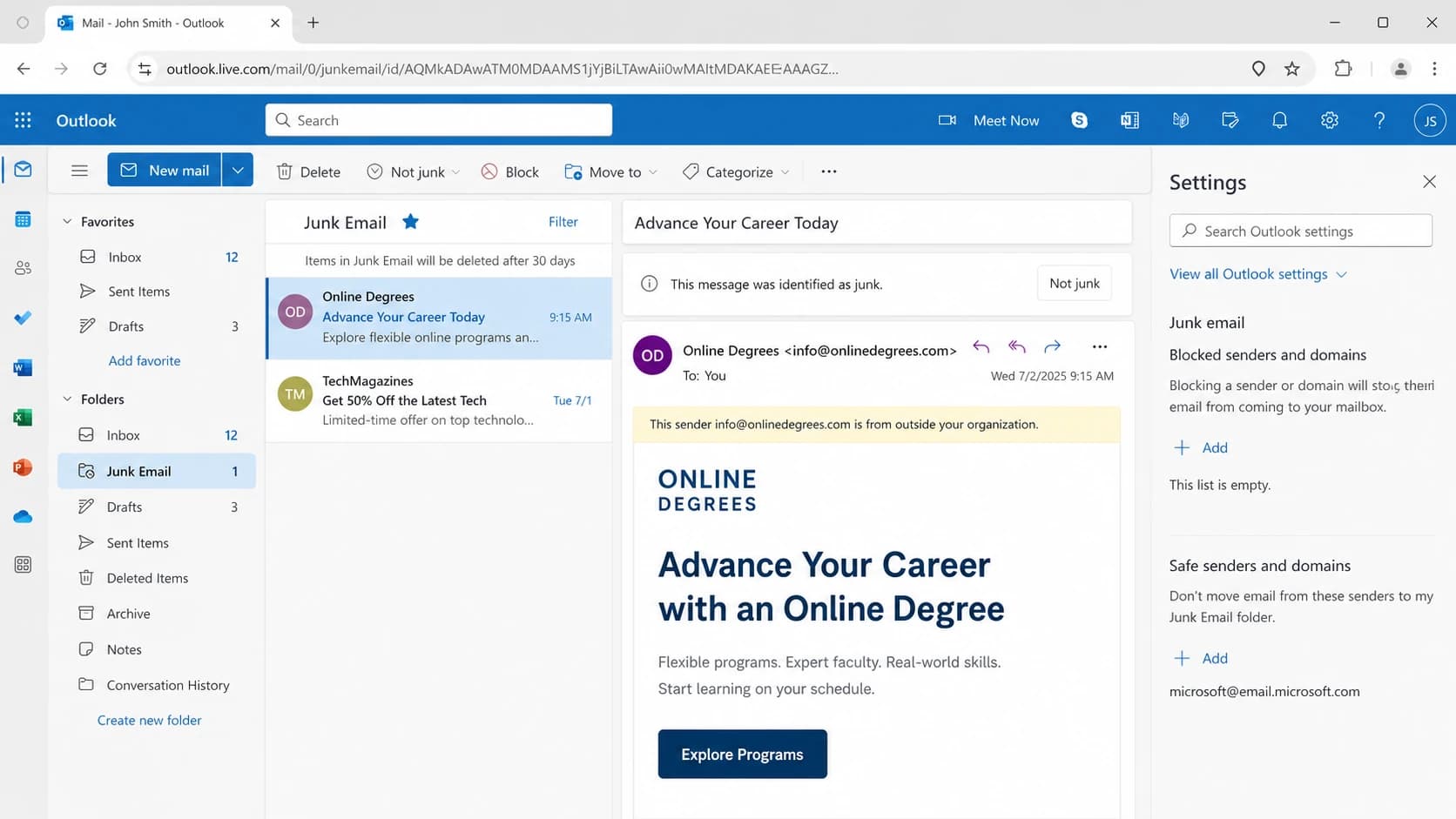1456x819 pixels.
Task: Compose with the New mail button
Action: click(165, 171)
